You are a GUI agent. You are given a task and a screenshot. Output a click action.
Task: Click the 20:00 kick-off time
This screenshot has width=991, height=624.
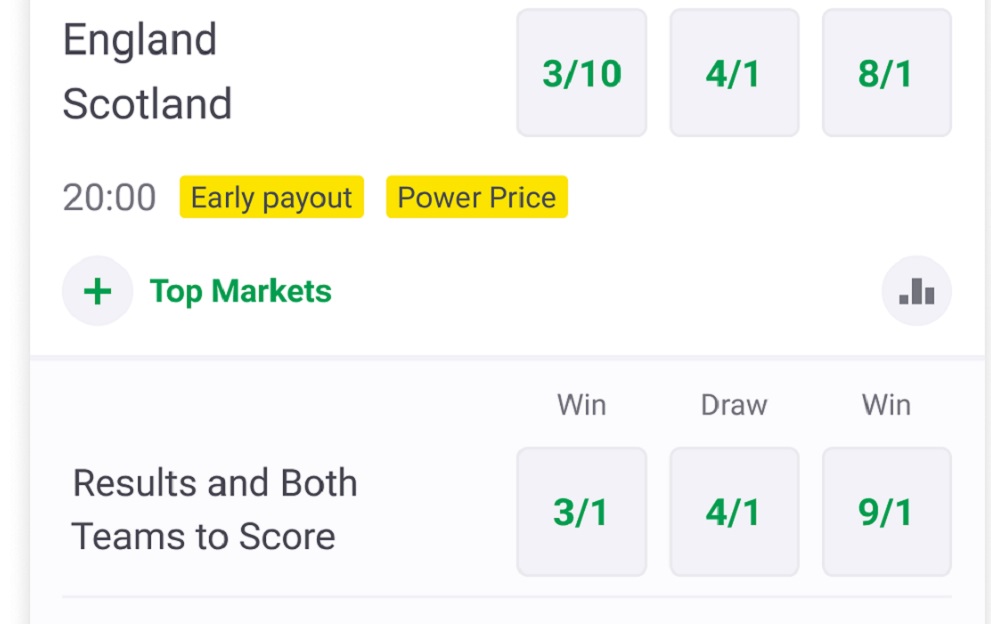[109, 198]
